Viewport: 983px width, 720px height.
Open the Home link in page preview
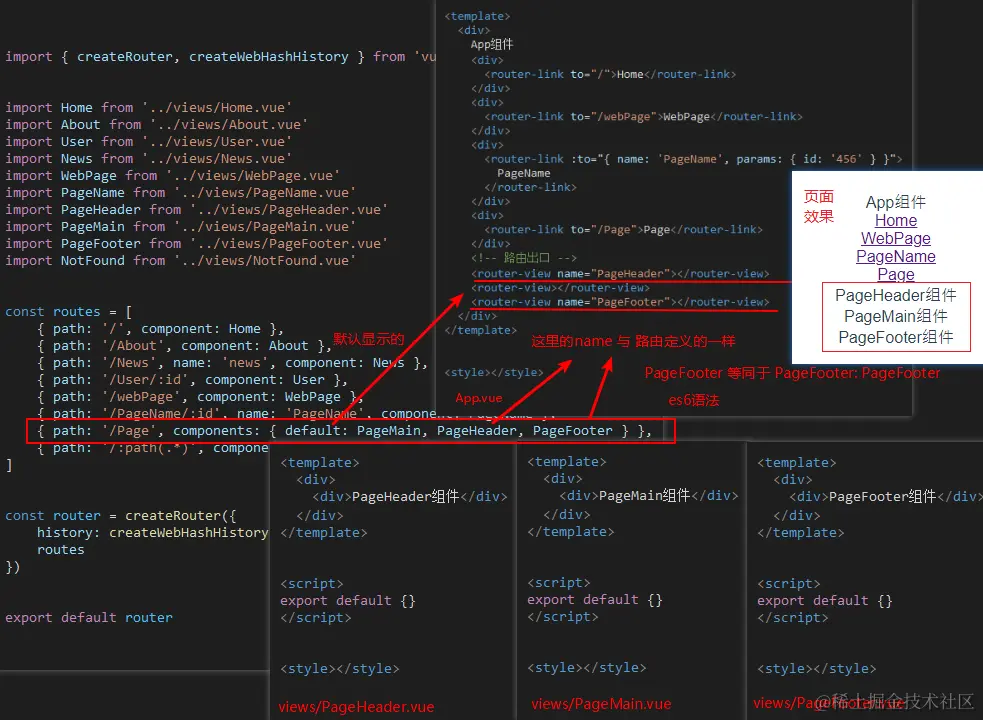click(896, 221)
